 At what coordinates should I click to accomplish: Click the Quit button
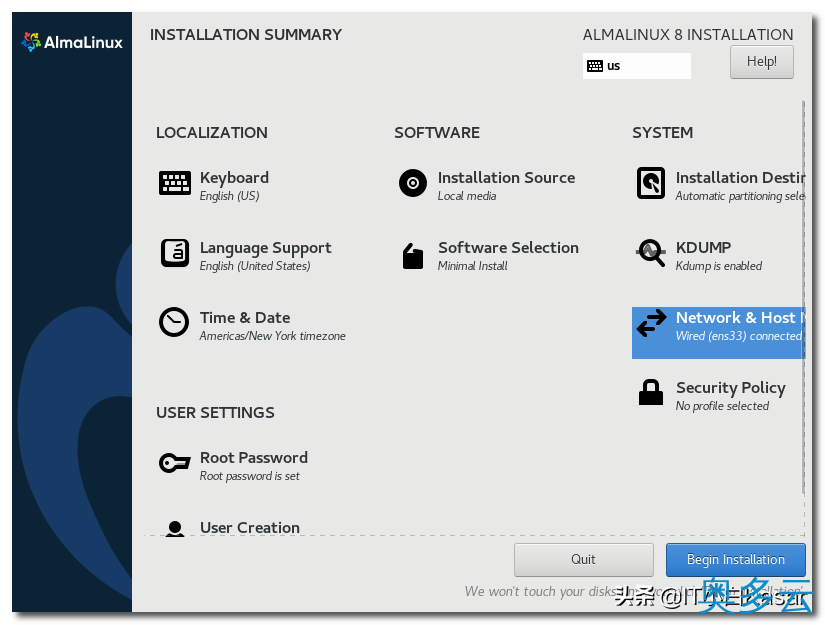click(583, 560)
